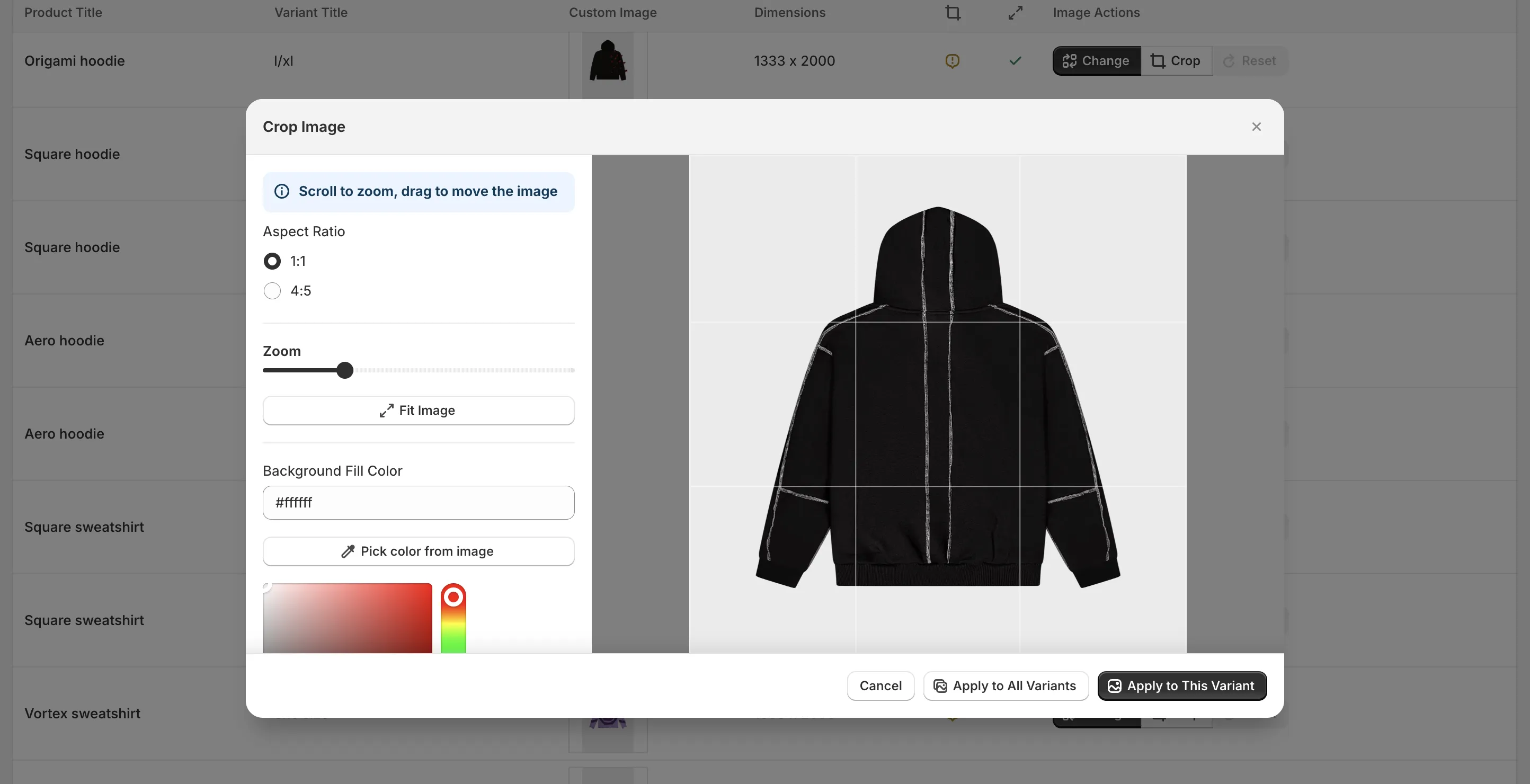Select the 1:1 aspect ratio
Viewport: 1530px width, 784px height.
[x=272, y=261]
